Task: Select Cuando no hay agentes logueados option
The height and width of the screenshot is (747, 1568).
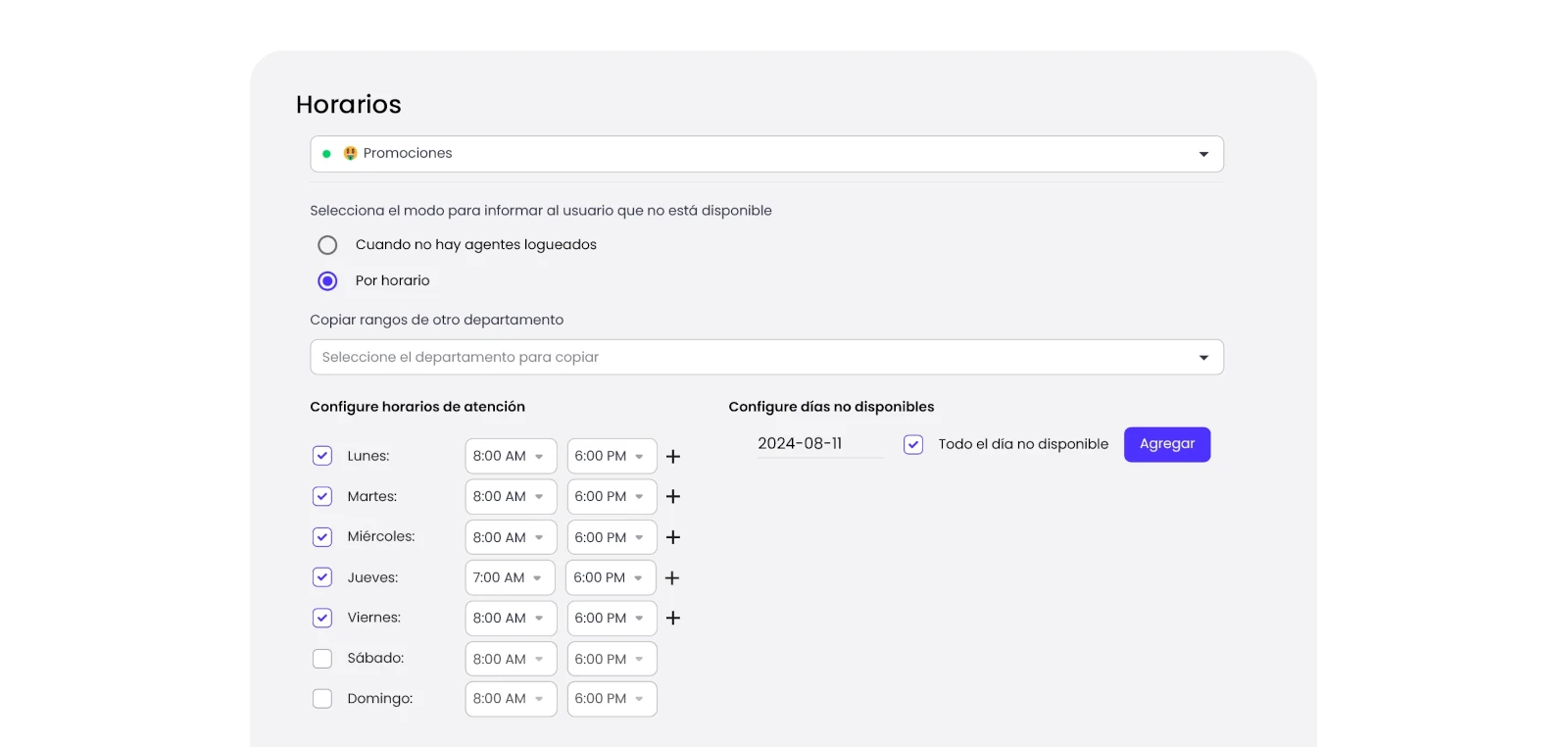Action: pos(327,245)
